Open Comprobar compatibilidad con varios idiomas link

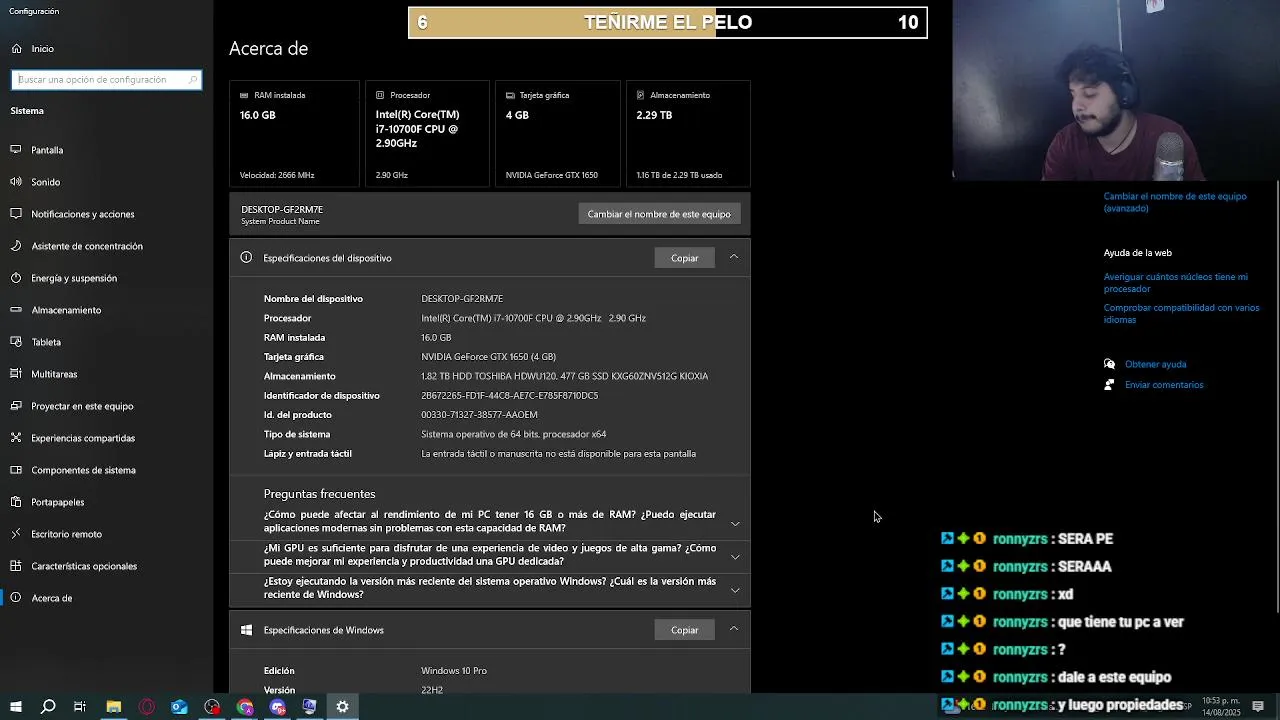(x=1181, y=314)
